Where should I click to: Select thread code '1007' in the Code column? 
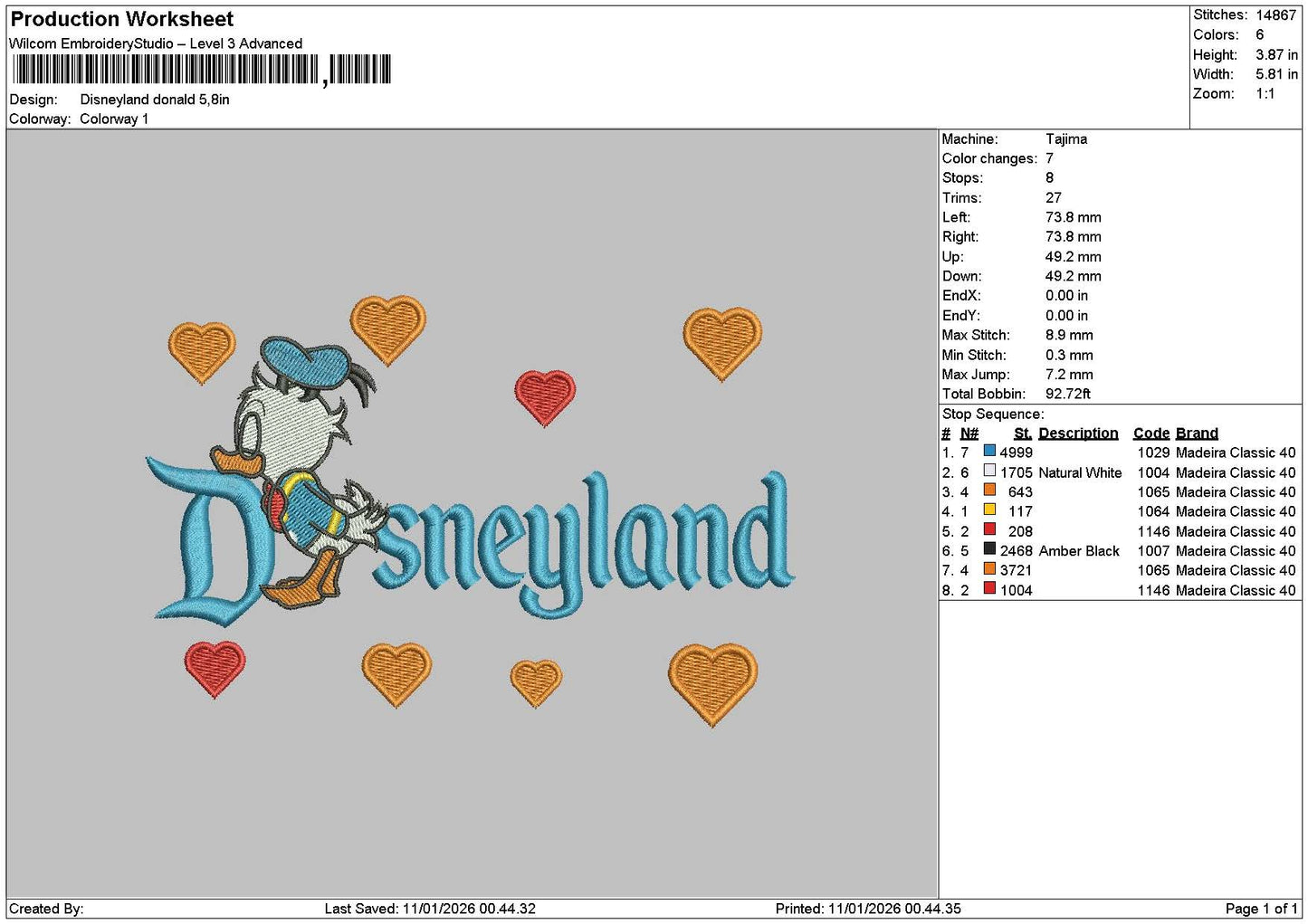1153,551
